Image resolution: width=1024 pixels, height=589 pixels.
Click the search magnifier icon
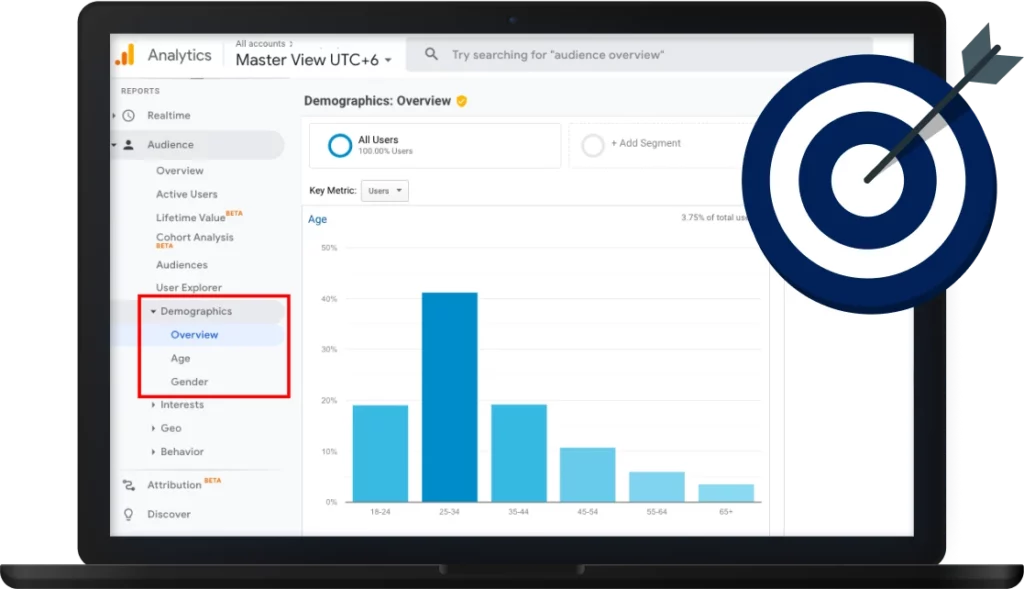432,55
